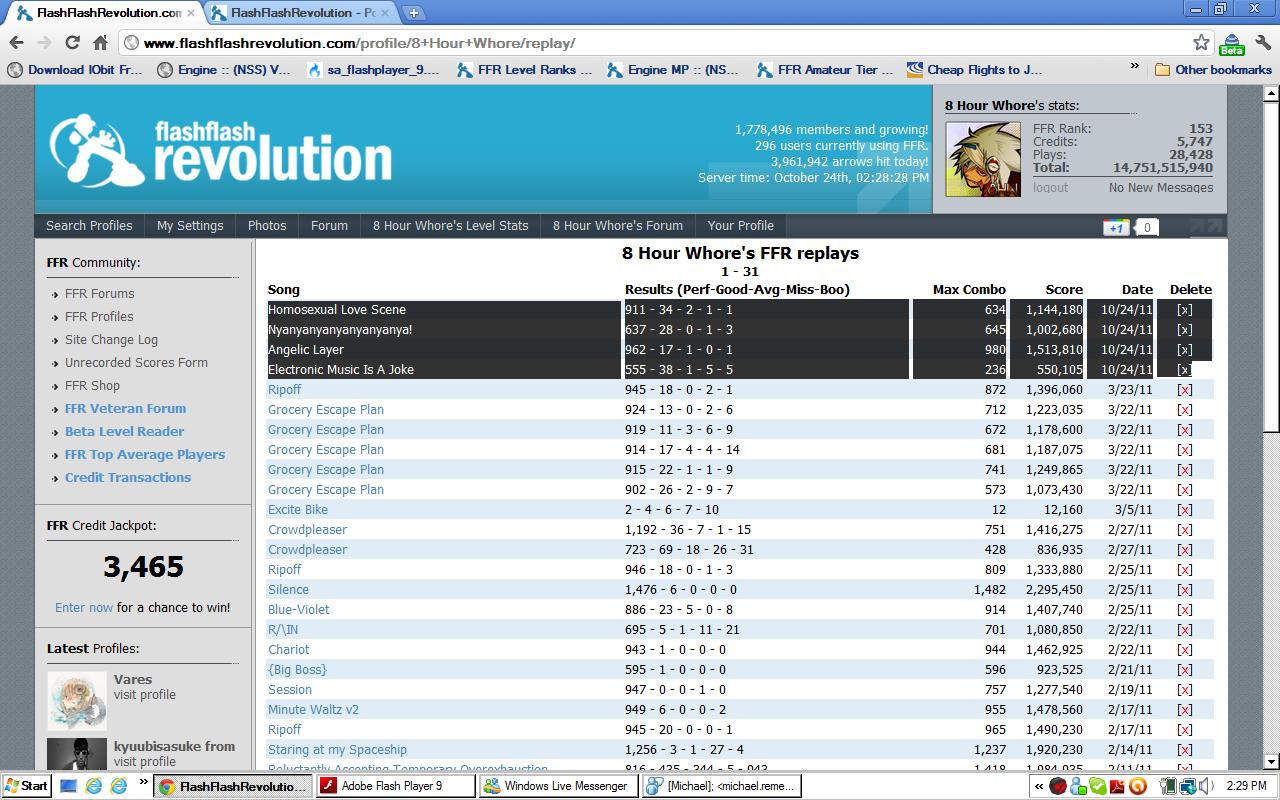Open the browser Home page icon
1280x800 pixels.
coord(100,43)
